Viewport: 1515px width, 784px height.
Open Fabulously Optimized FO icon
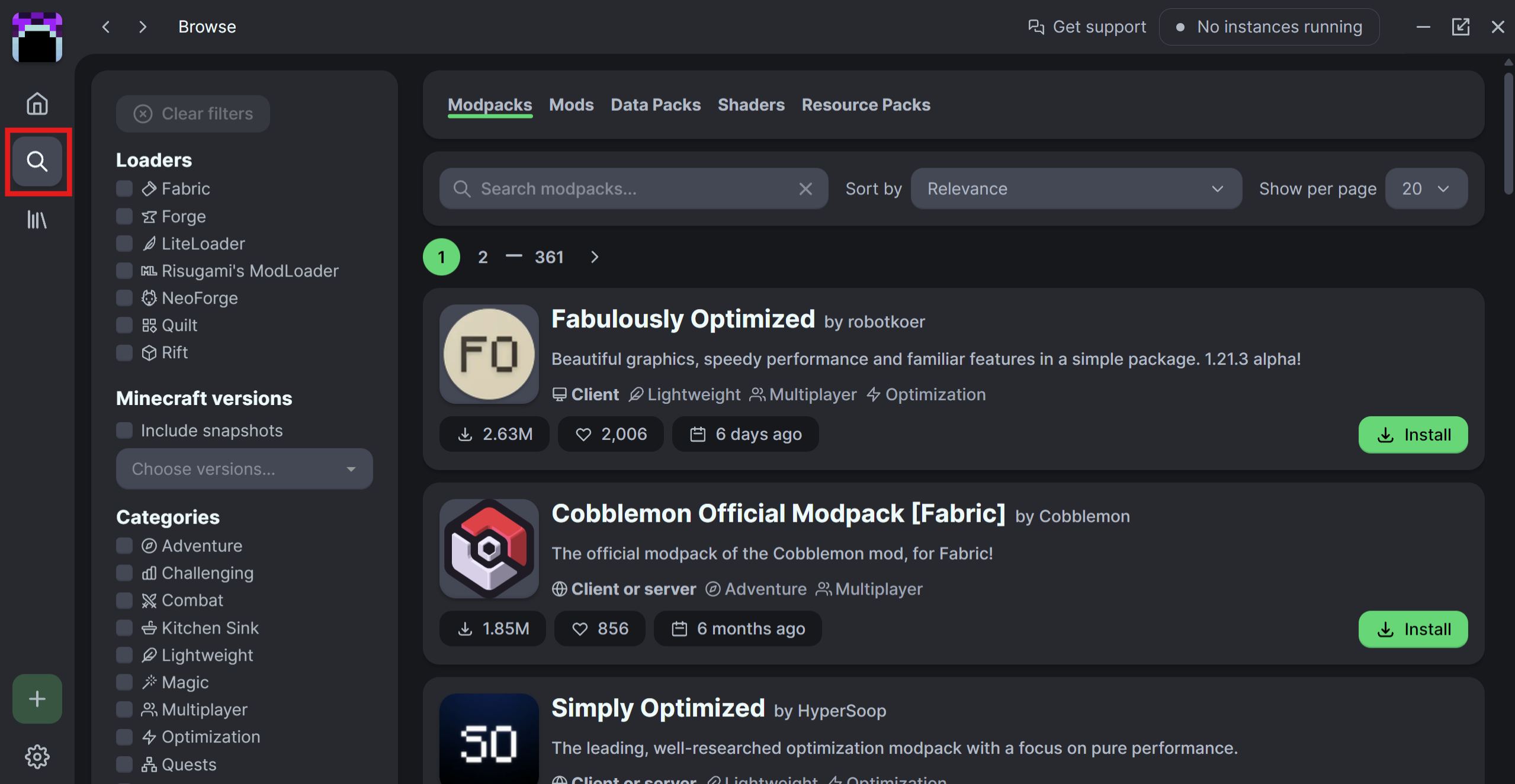tap(489, 354)
